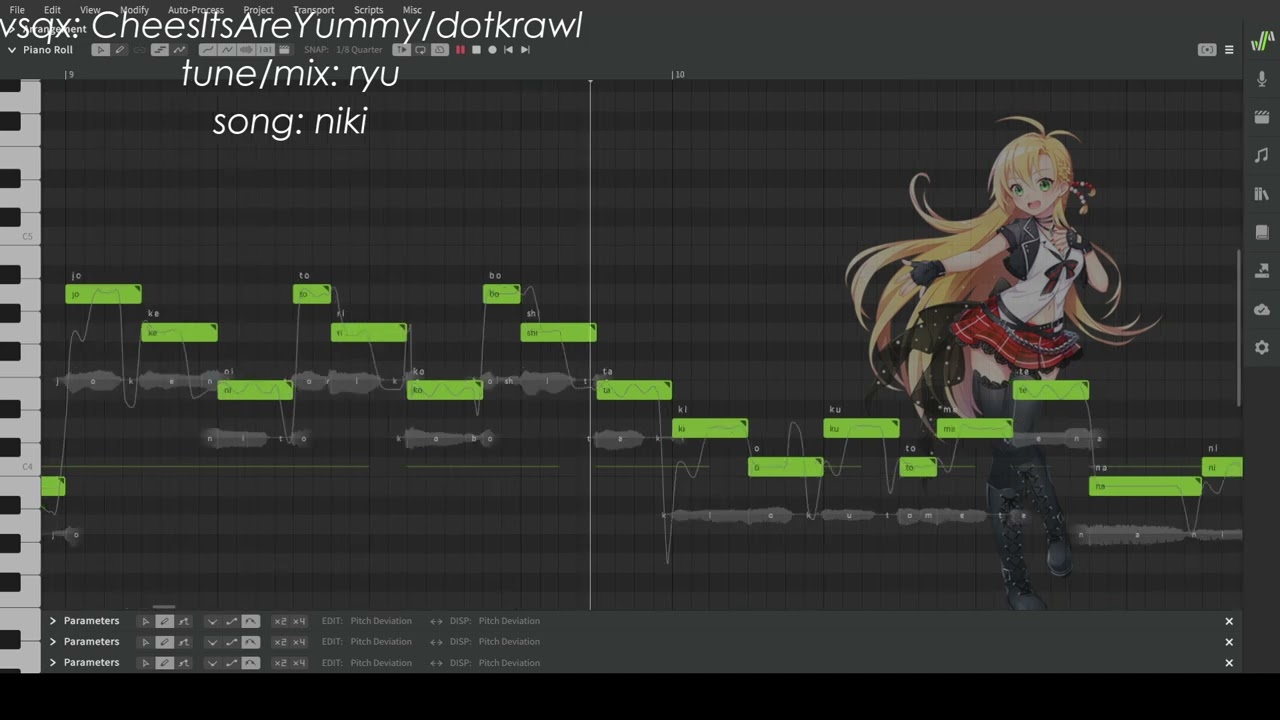Click the pause playback button
Screen dimensions: 1280x720
click(x=460, y=50)
